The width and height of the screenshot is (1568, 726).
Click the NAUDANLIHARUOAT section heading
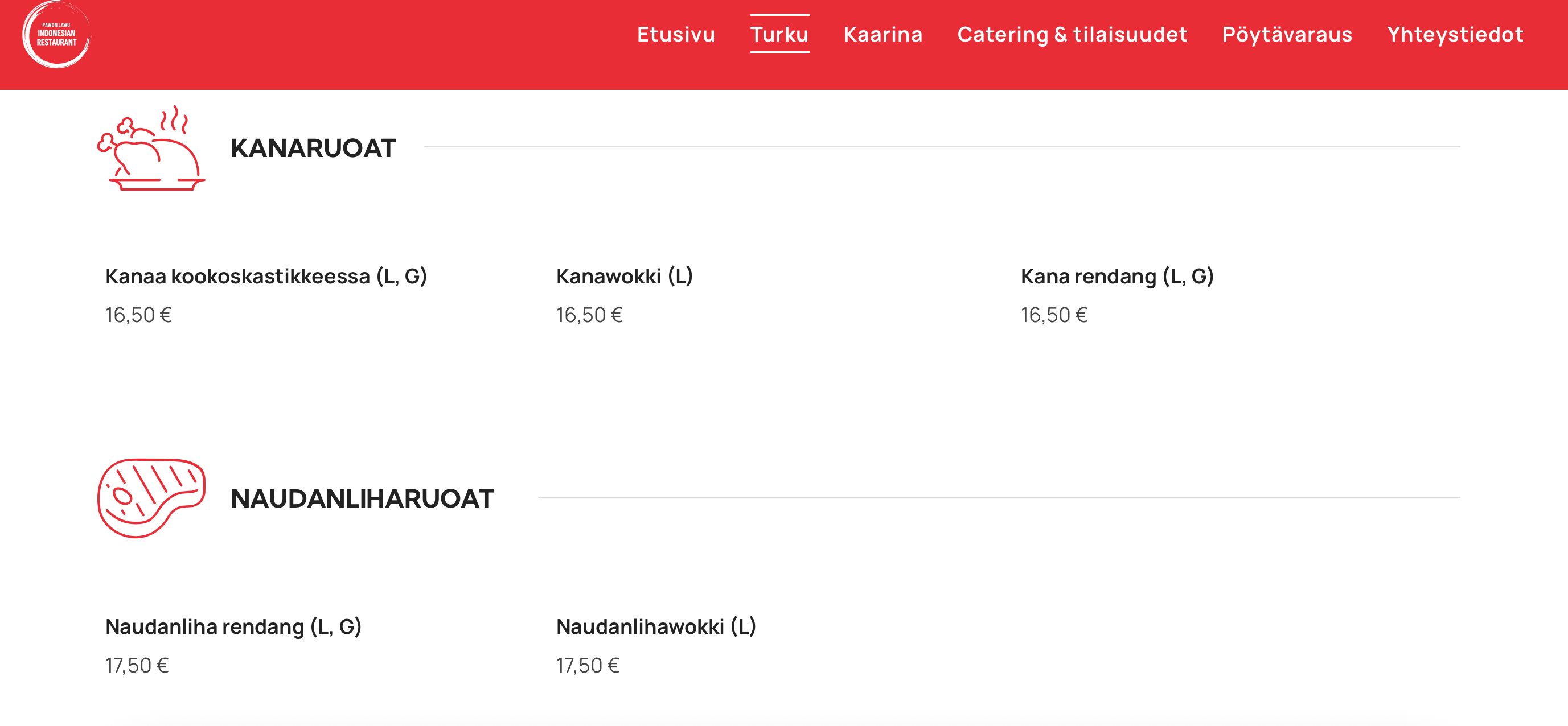(x=362, y=498)
